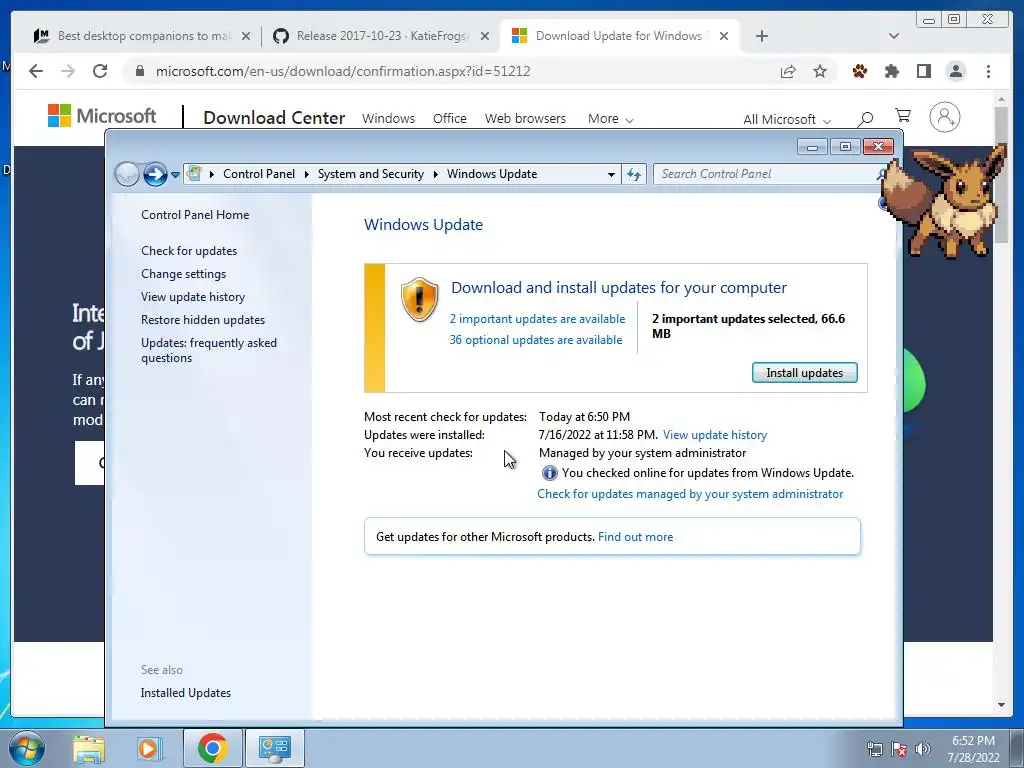Click the Chrome forward arrow icon
Viewport: 1024px width, 768px height.
(x=67, y=71)
